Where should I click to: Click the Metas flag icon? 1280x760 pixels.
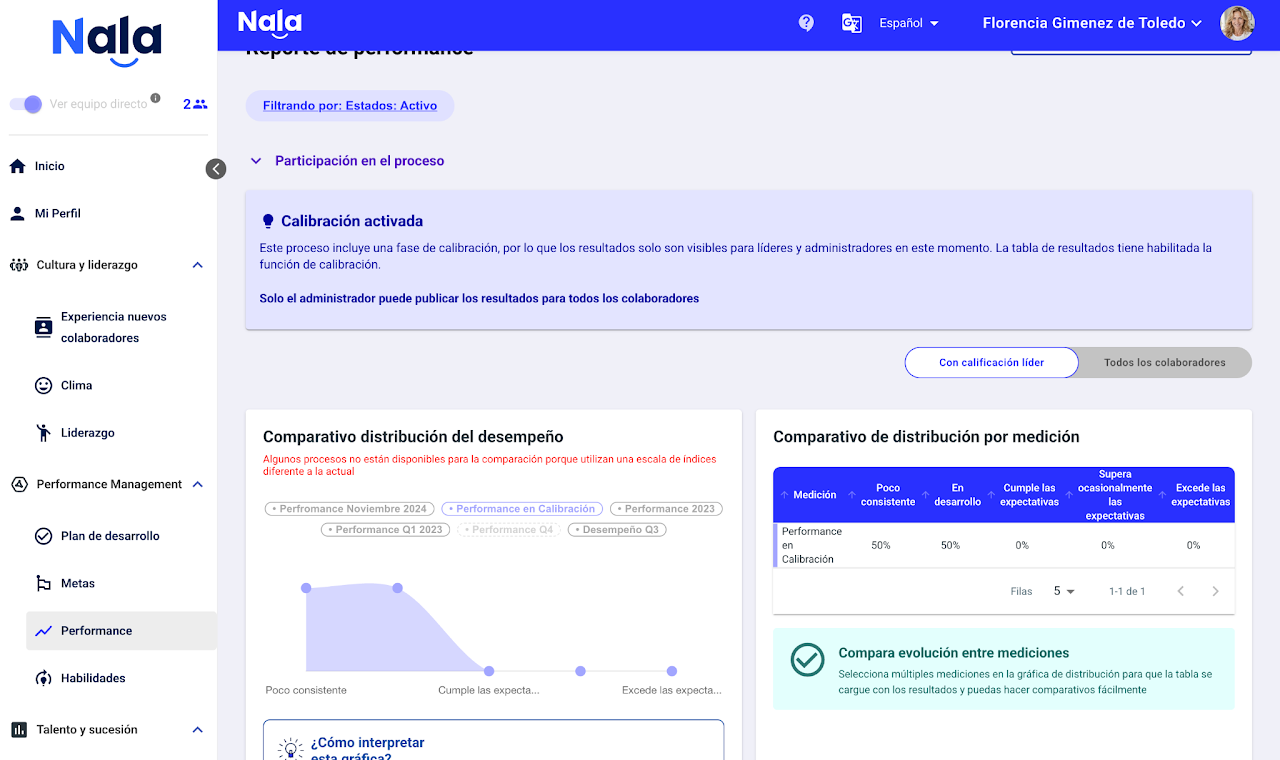43,583
